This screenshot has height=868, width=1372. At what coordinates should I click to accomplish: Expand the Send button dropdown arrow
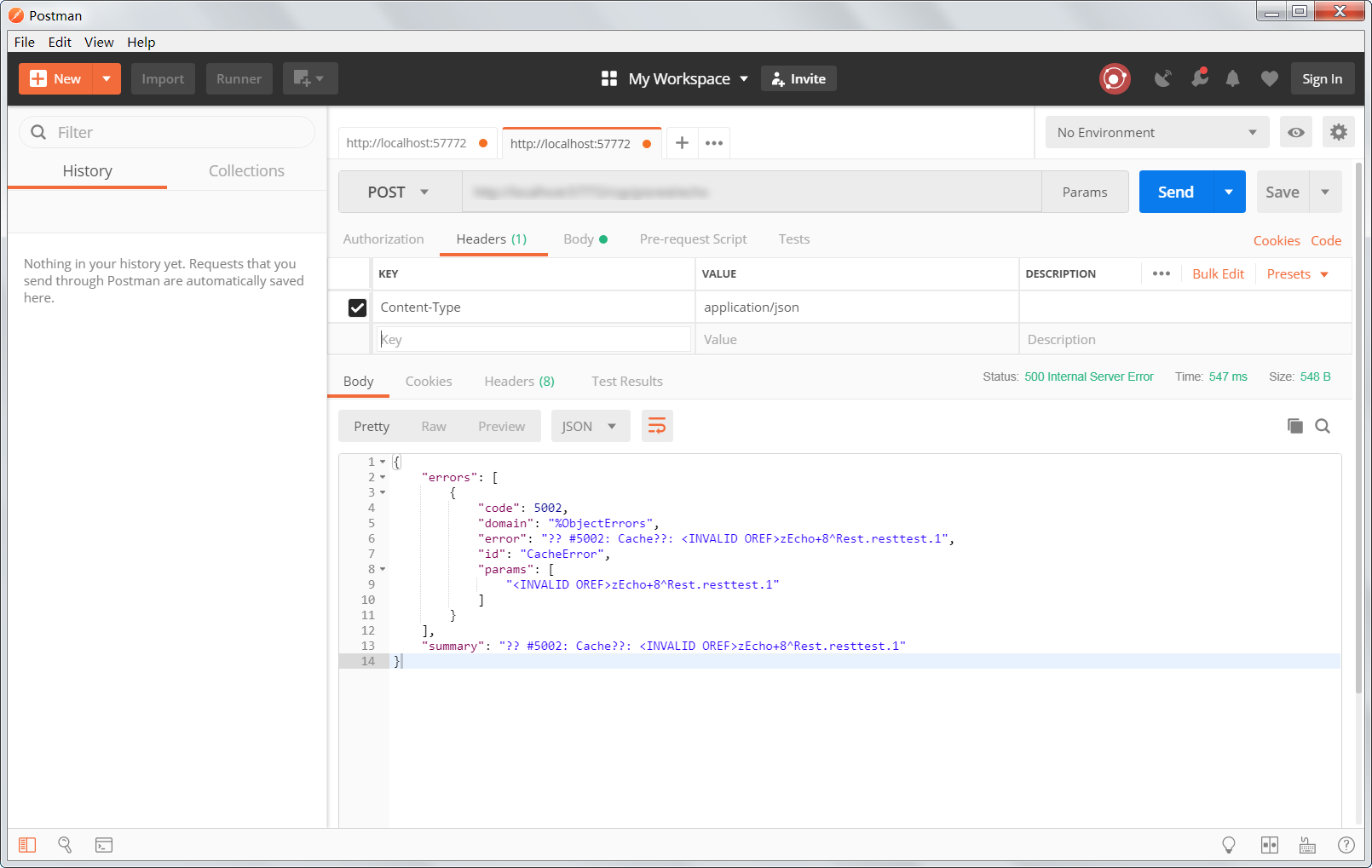[x=1229, y=193]
